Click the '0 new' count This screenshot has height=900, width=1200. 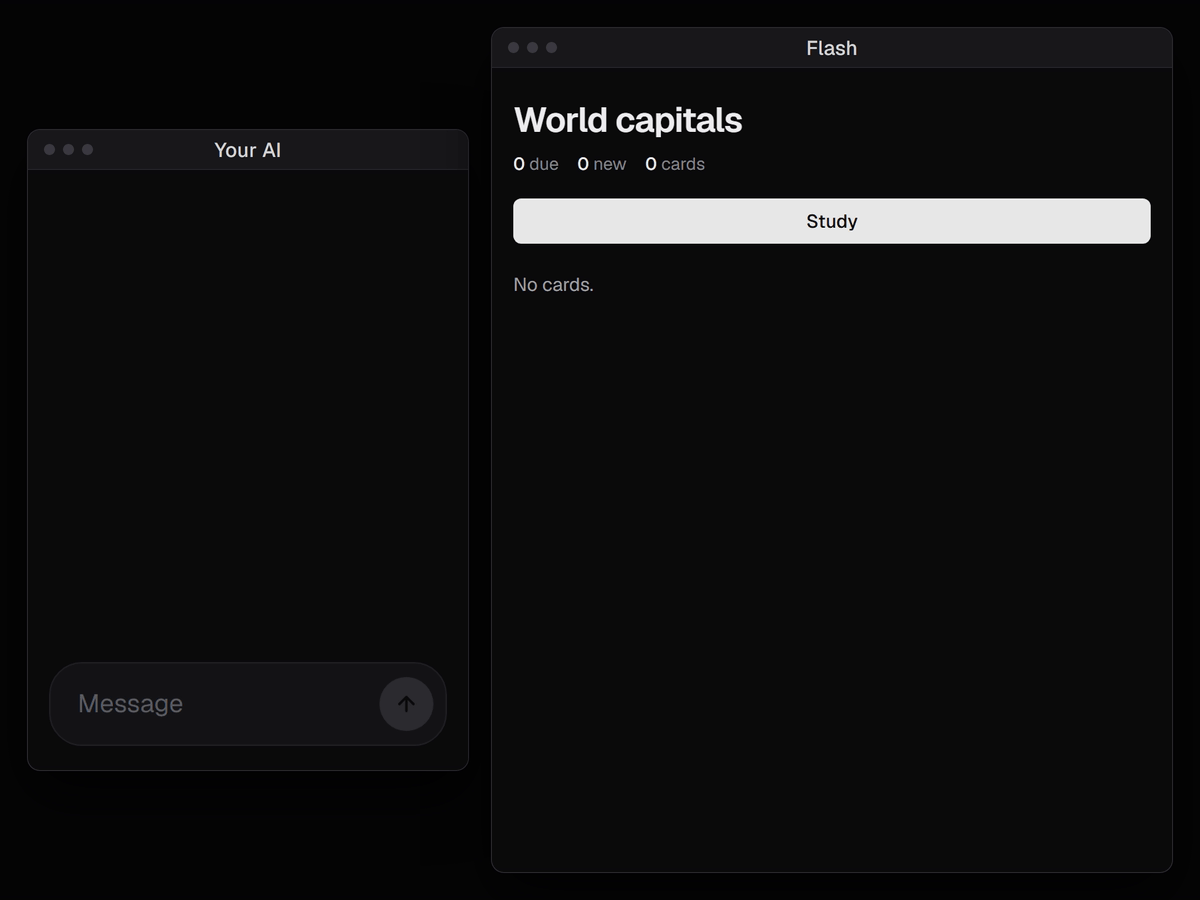(602, 164)
